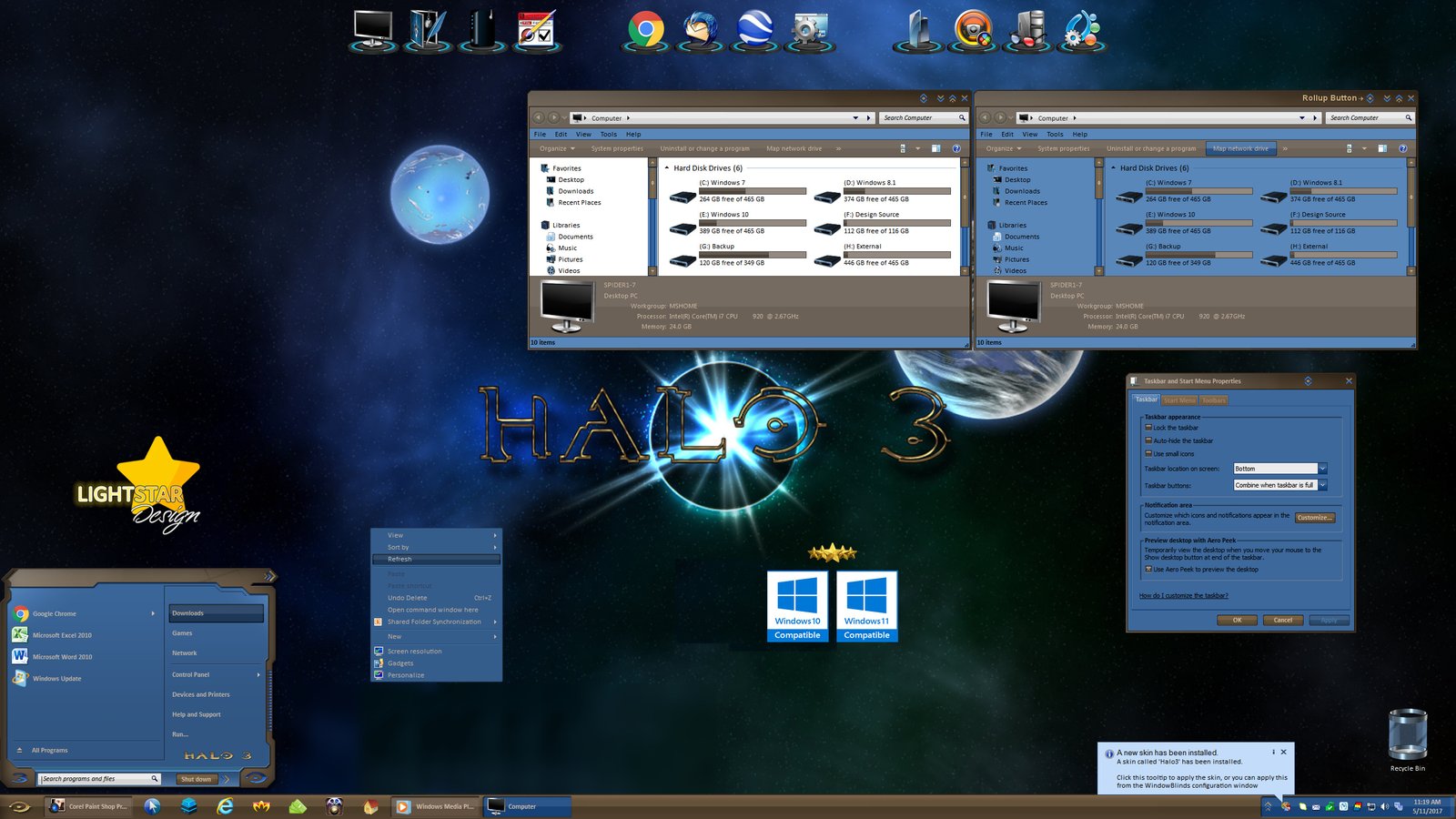Open Google Chrome from the top dock
This screenshot has height=819, width=1456.
[x=645, y=30]
